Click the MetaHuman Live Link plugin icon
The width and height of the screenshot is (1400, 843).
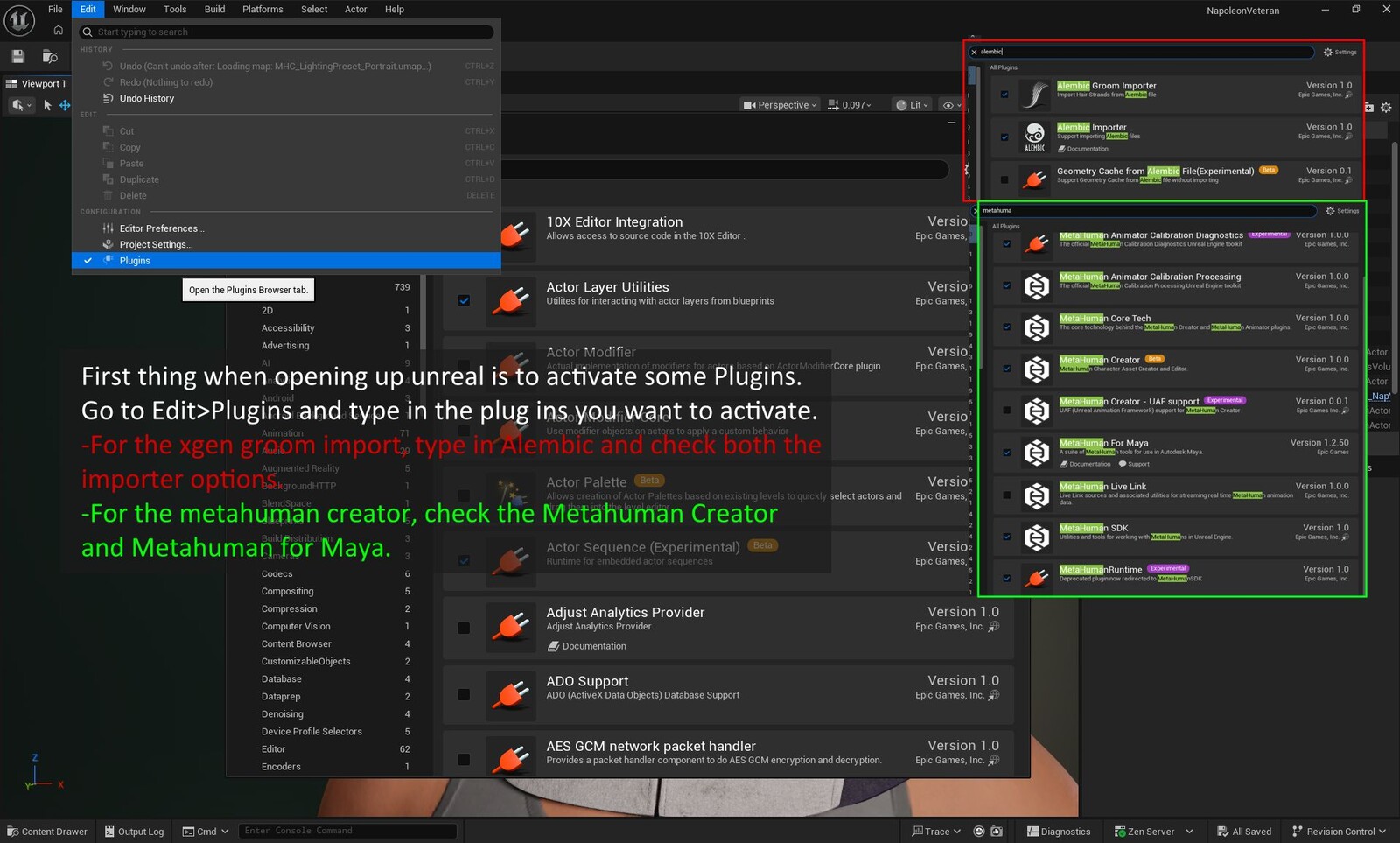1037,495
